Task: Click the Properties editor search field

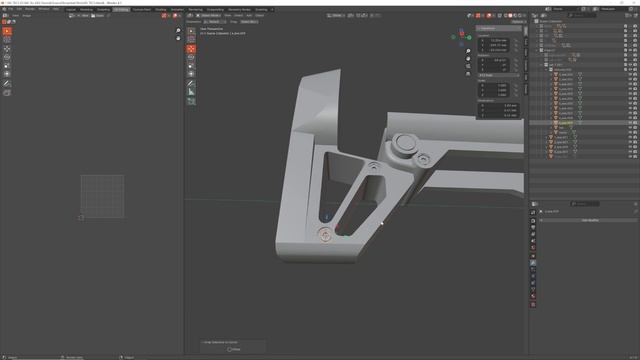Action: (585, 204)
